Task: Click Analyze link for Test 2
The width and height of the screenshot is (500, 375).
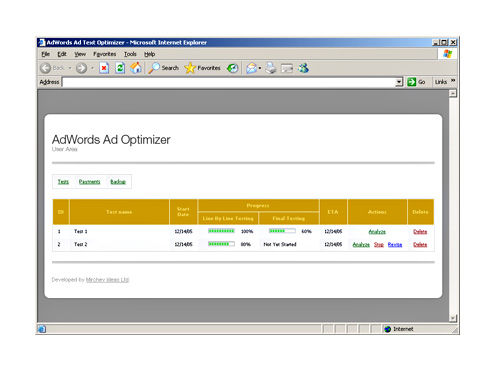Action: [361, 244]
